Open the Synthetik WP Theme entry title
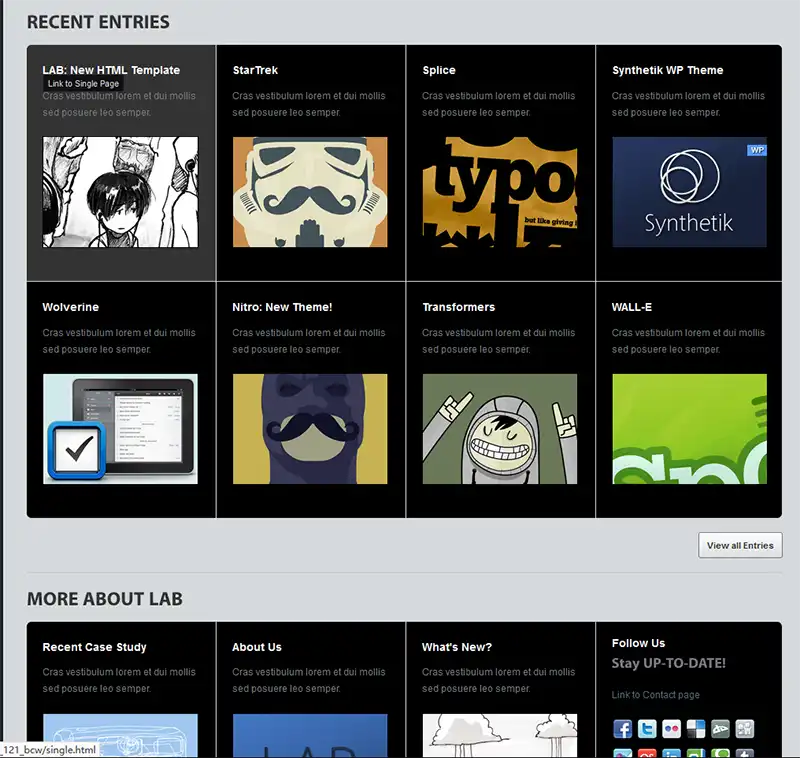 pos(667,70)
